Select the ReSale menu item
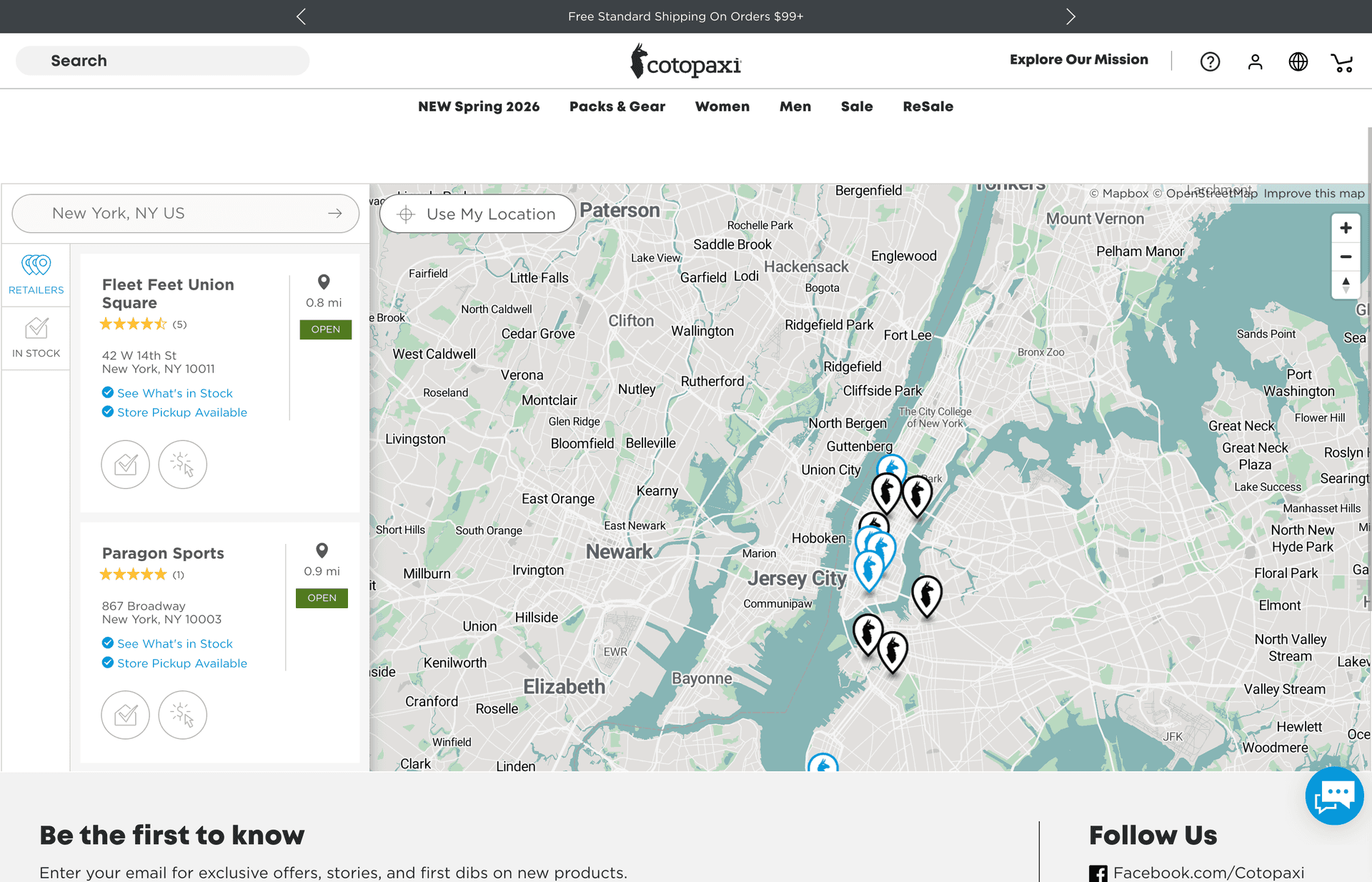 (928, 106)
